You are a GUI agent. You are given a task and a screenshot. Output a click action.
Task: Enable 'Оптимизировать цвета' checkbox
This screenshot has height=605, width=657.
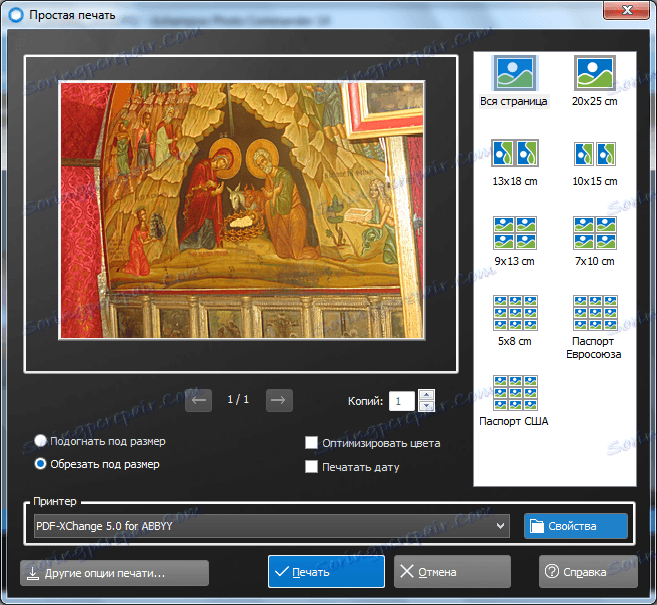pyautogui.click(x=311, y=442)
